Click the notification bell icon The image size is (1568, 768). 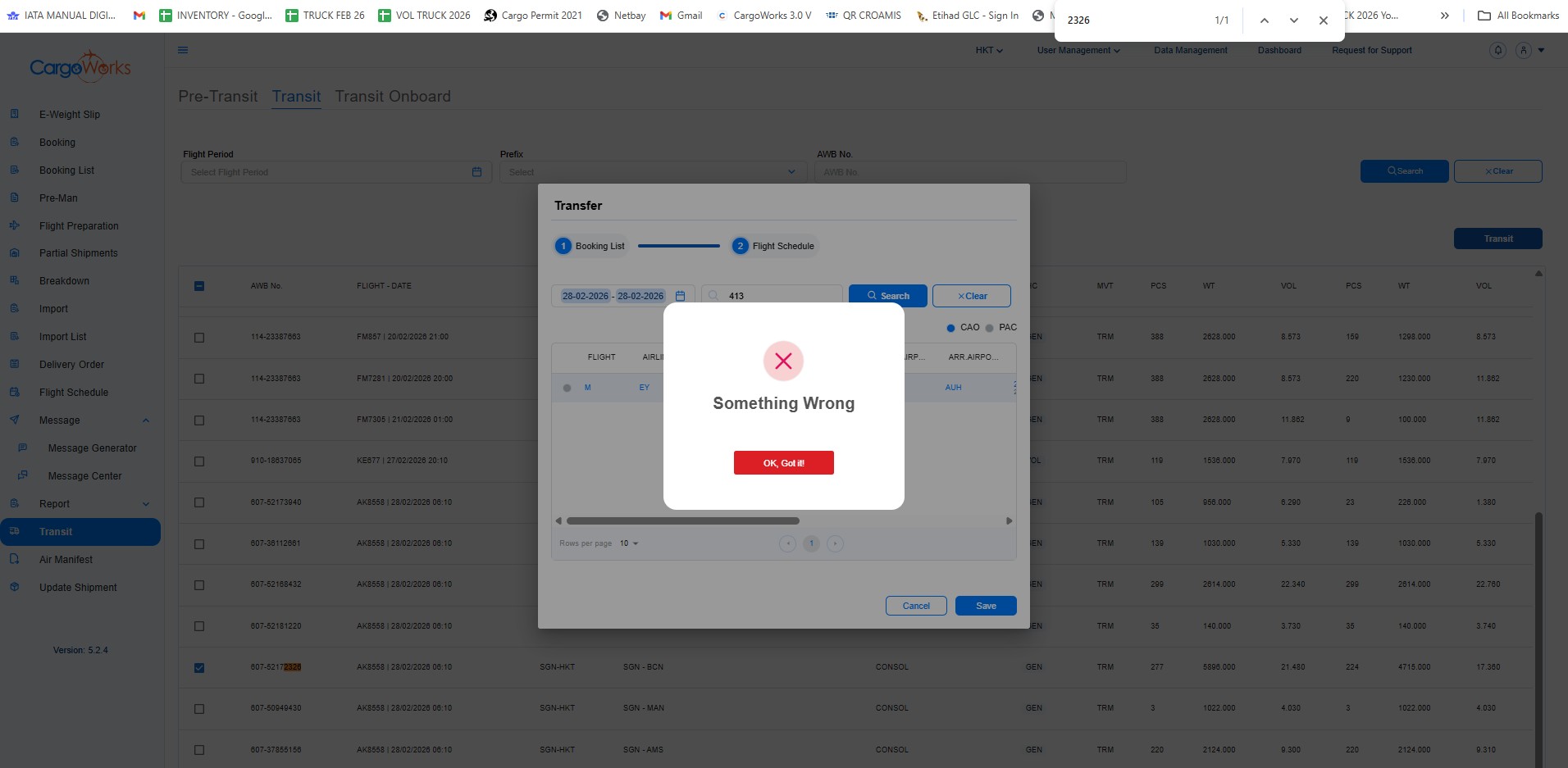coord(1497,50)
